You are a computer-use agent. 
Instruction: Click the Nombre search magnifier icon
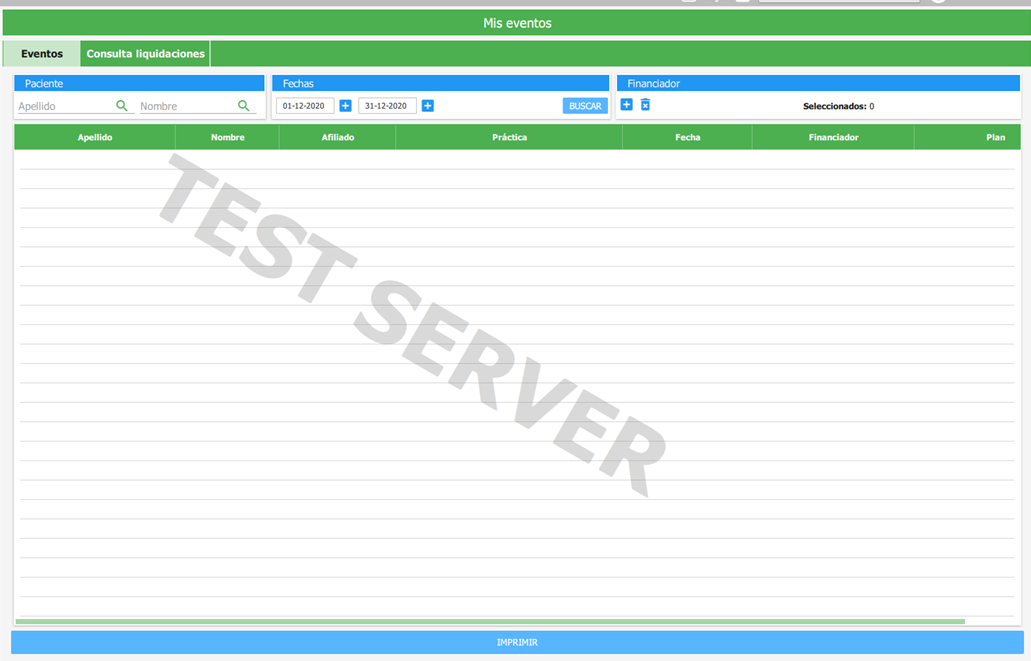pyautogui.click(x=243, y=105)
